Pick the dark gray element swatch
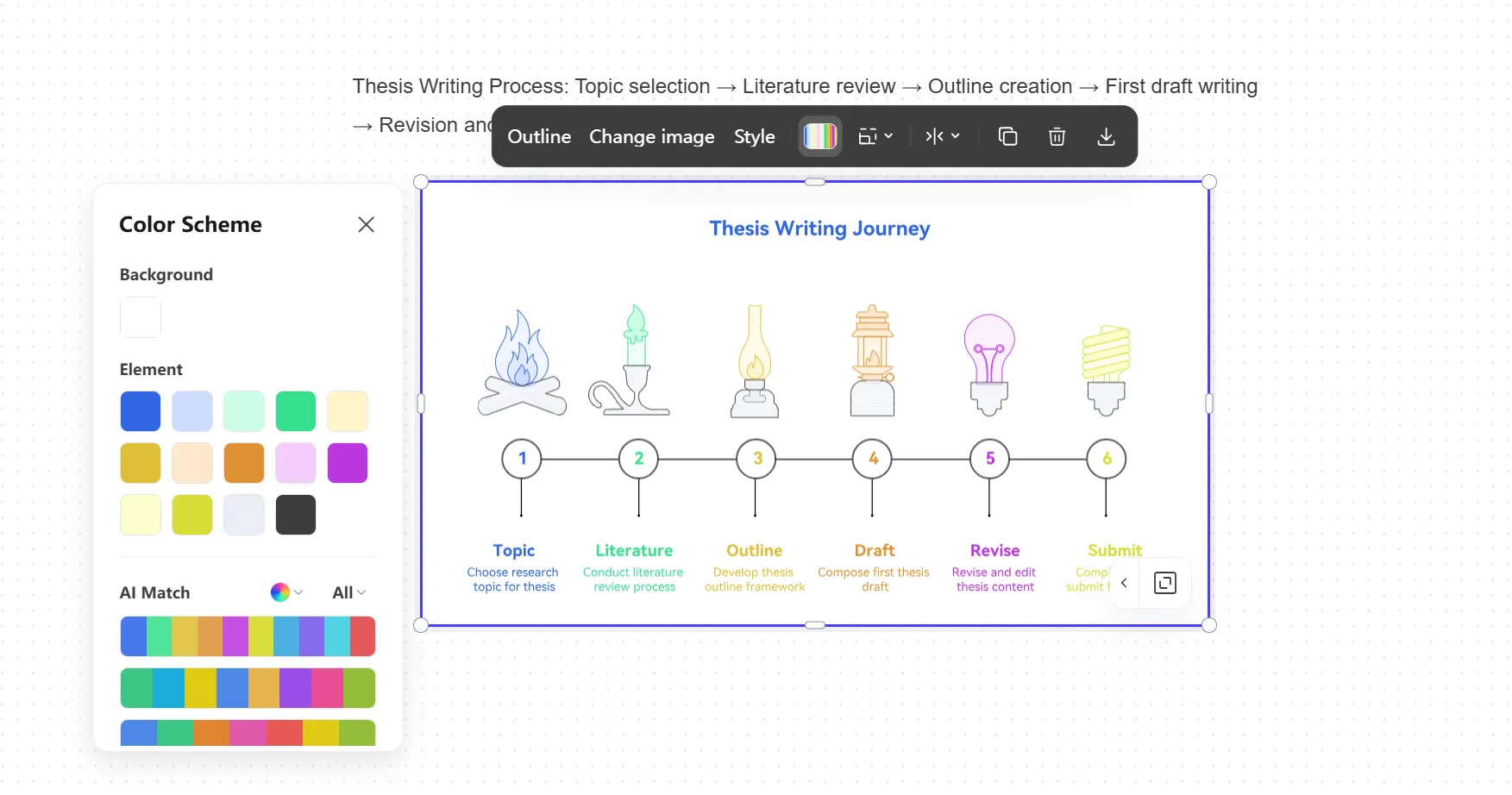Screen dimensions: 1512x795 (296, 515)
